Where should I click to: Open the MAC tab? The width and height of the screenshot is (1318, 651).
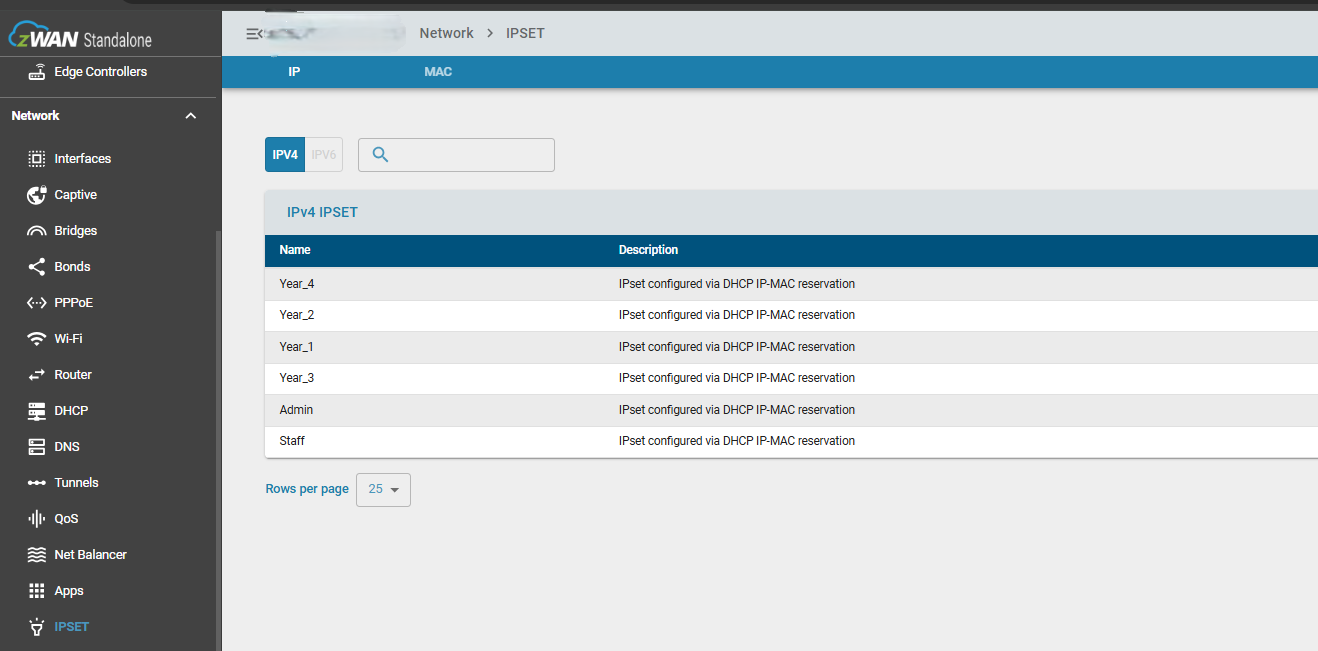tap(438, 72)
